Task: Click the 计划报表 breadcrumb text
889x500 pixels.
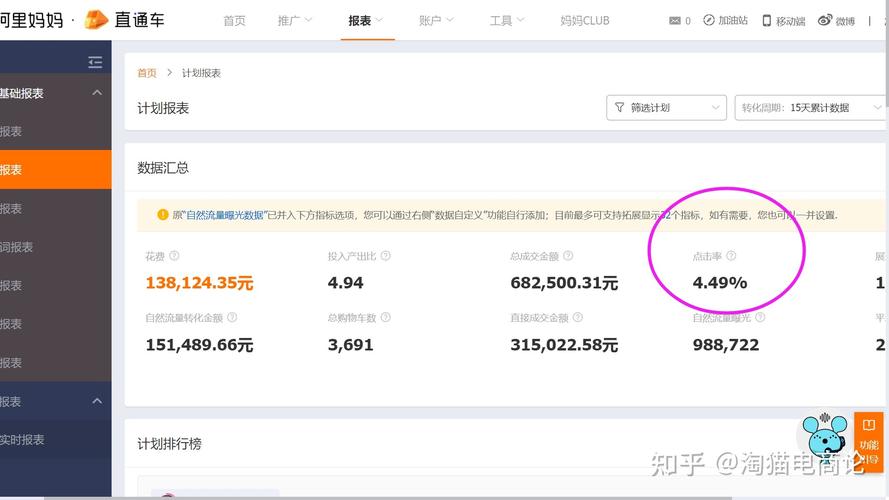Action: pyautogui.click(x=201, y=73)
